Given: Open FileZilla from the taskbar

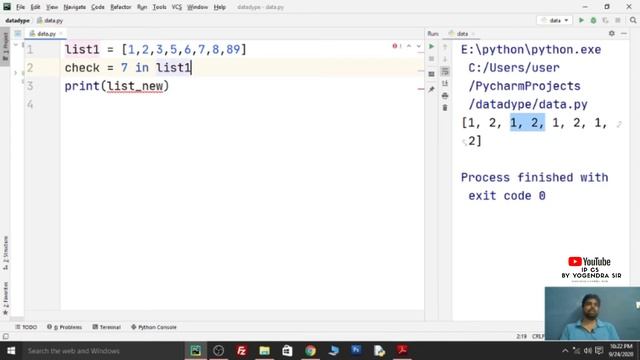Looking at the screenshot, I should coord(241,351).
